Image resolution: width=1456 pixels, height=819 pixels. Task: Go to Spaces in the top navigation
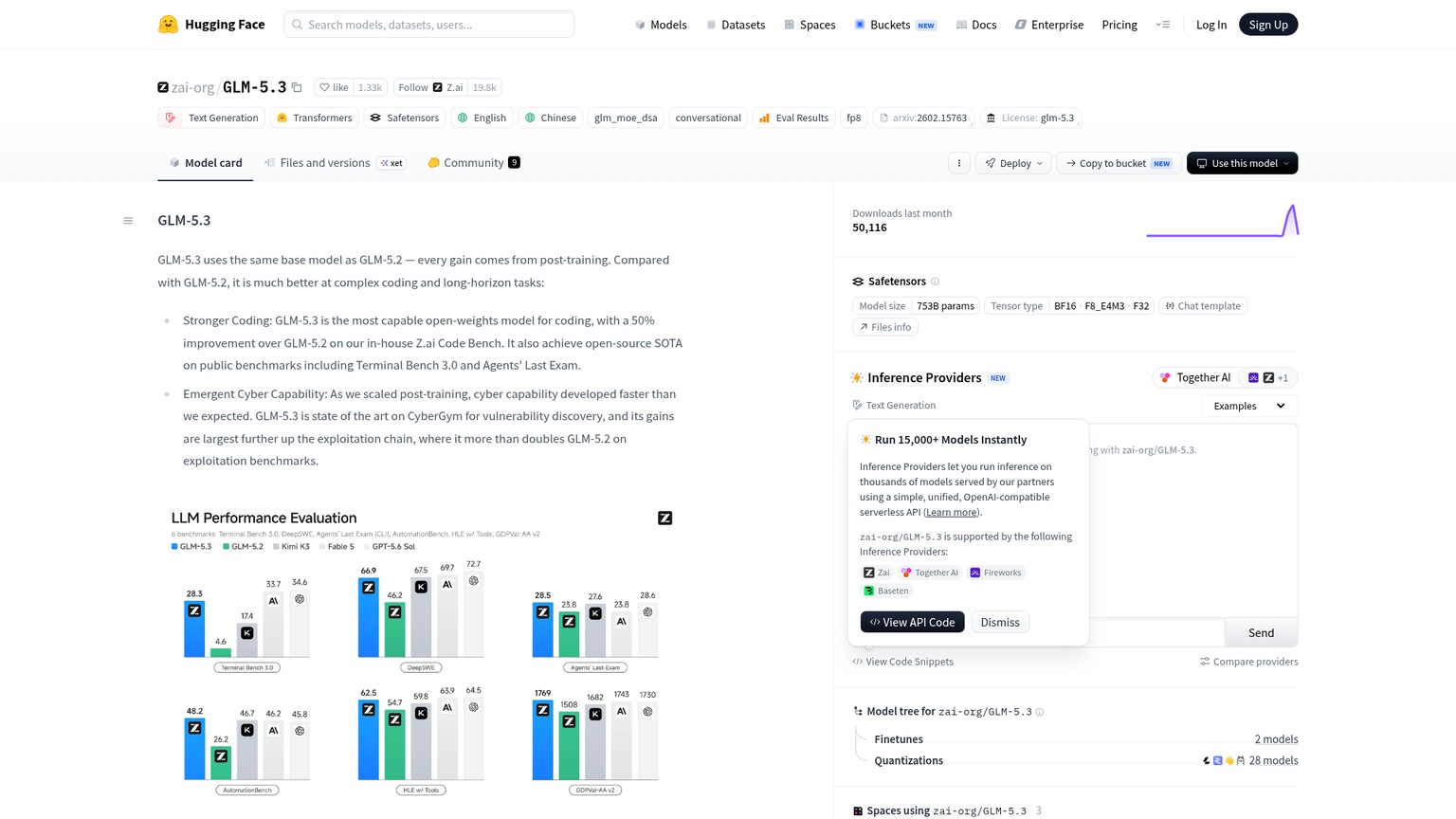click(x=810, y=25)
